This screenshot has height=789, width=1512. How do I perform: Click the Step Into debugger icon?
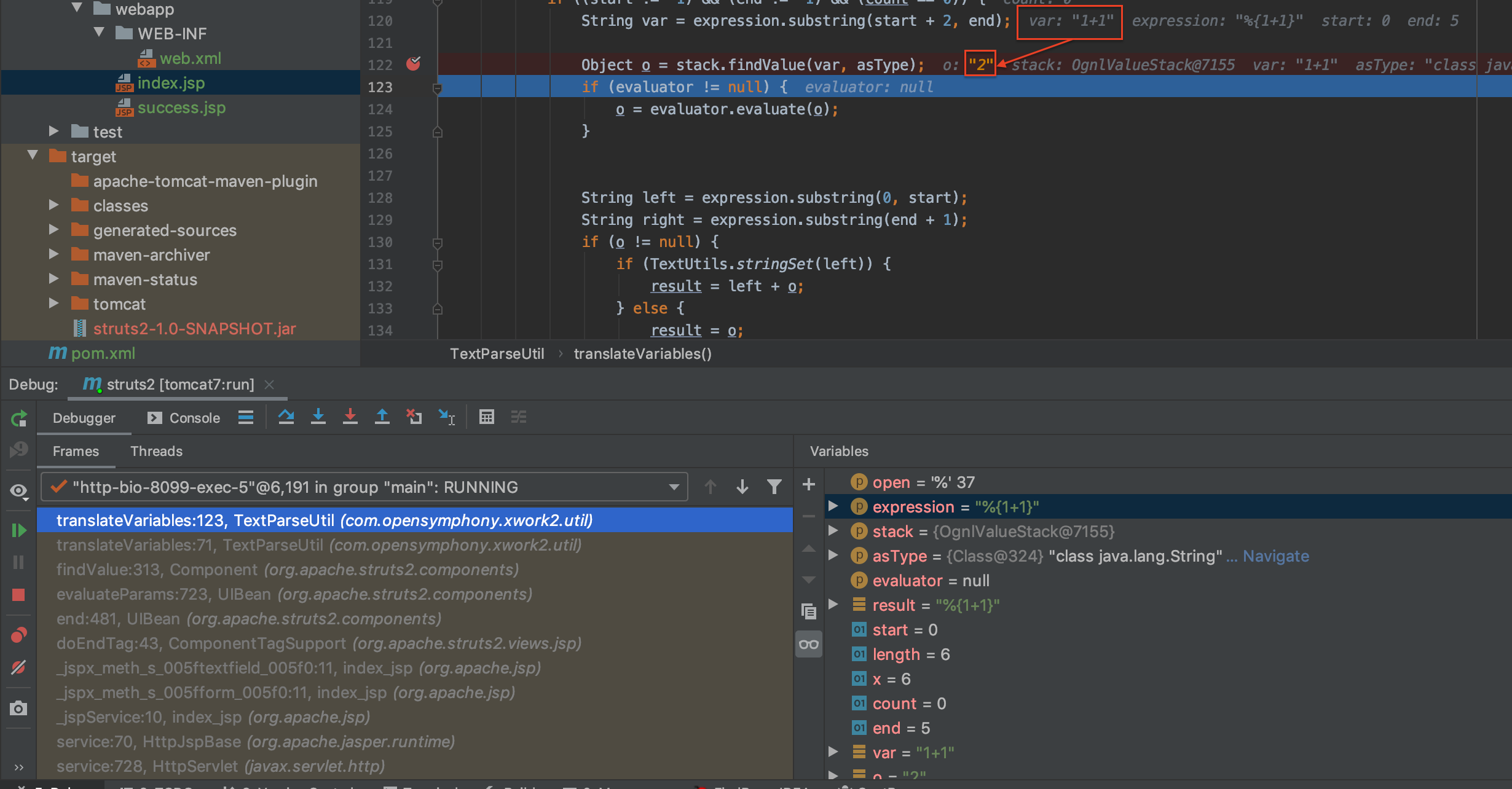[x=318, y=417]
